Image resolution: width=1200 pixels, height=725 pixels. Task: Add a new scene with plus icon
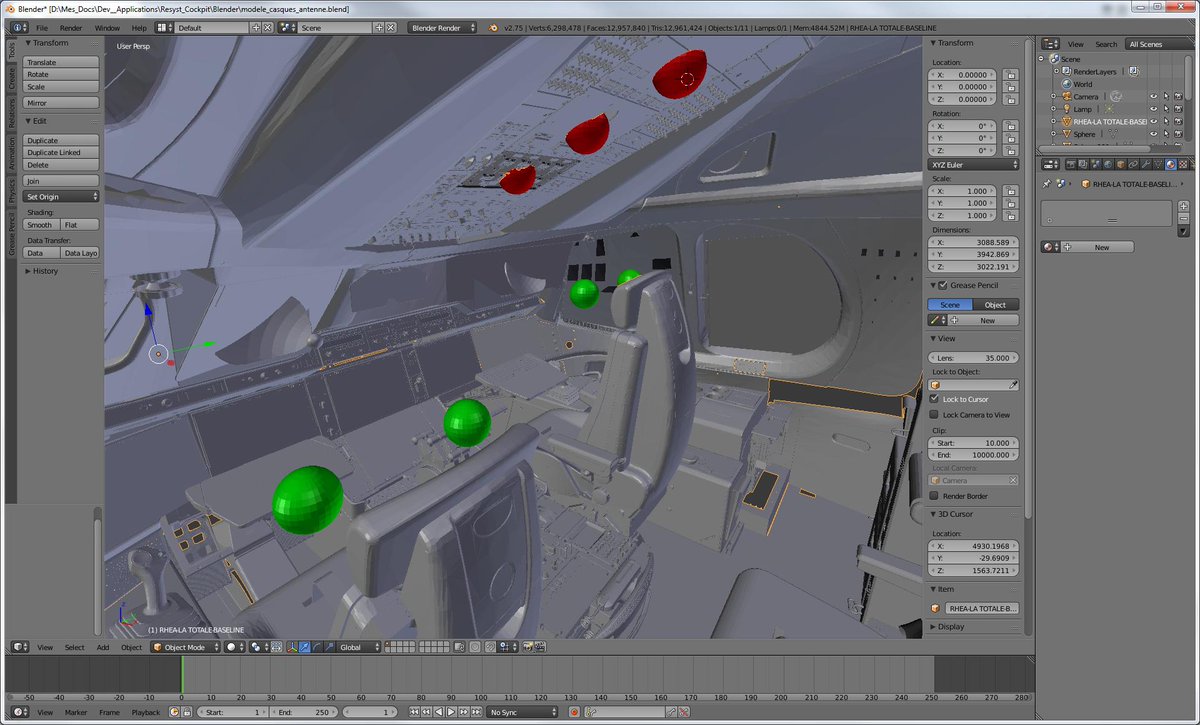coord(377,28)
